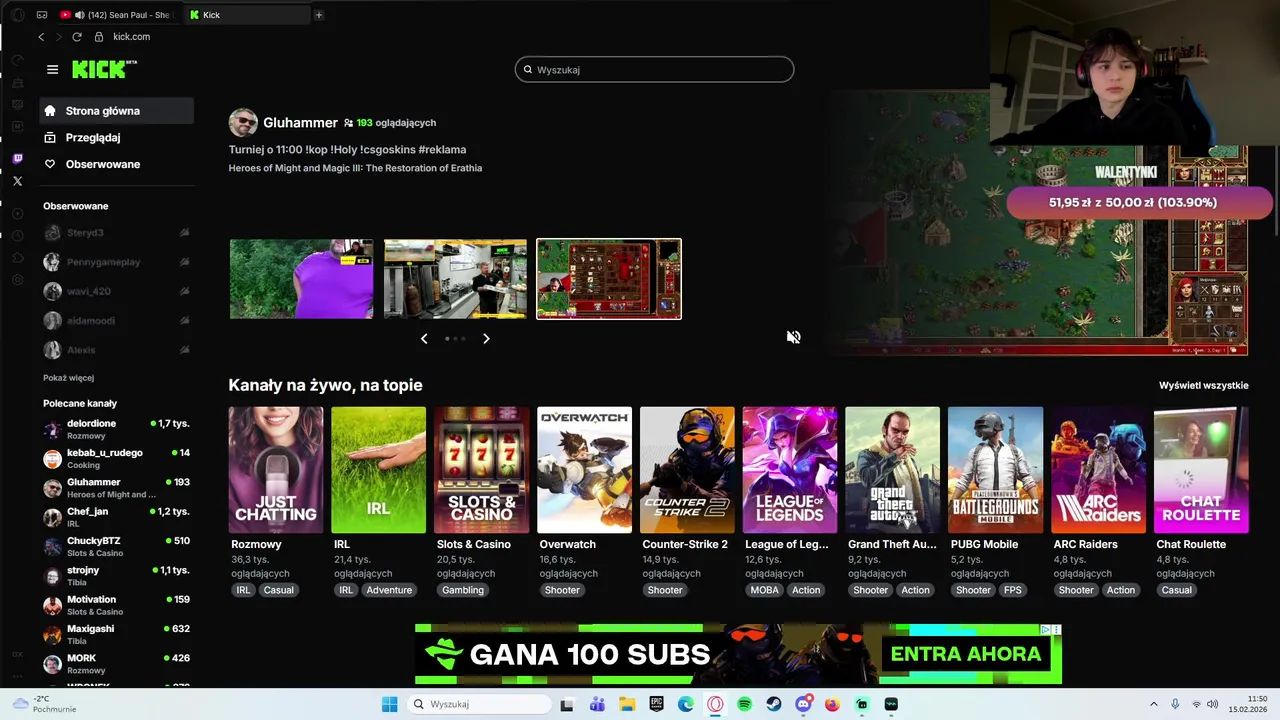Open Spotify from the taskbar

[x=744, y=704]
